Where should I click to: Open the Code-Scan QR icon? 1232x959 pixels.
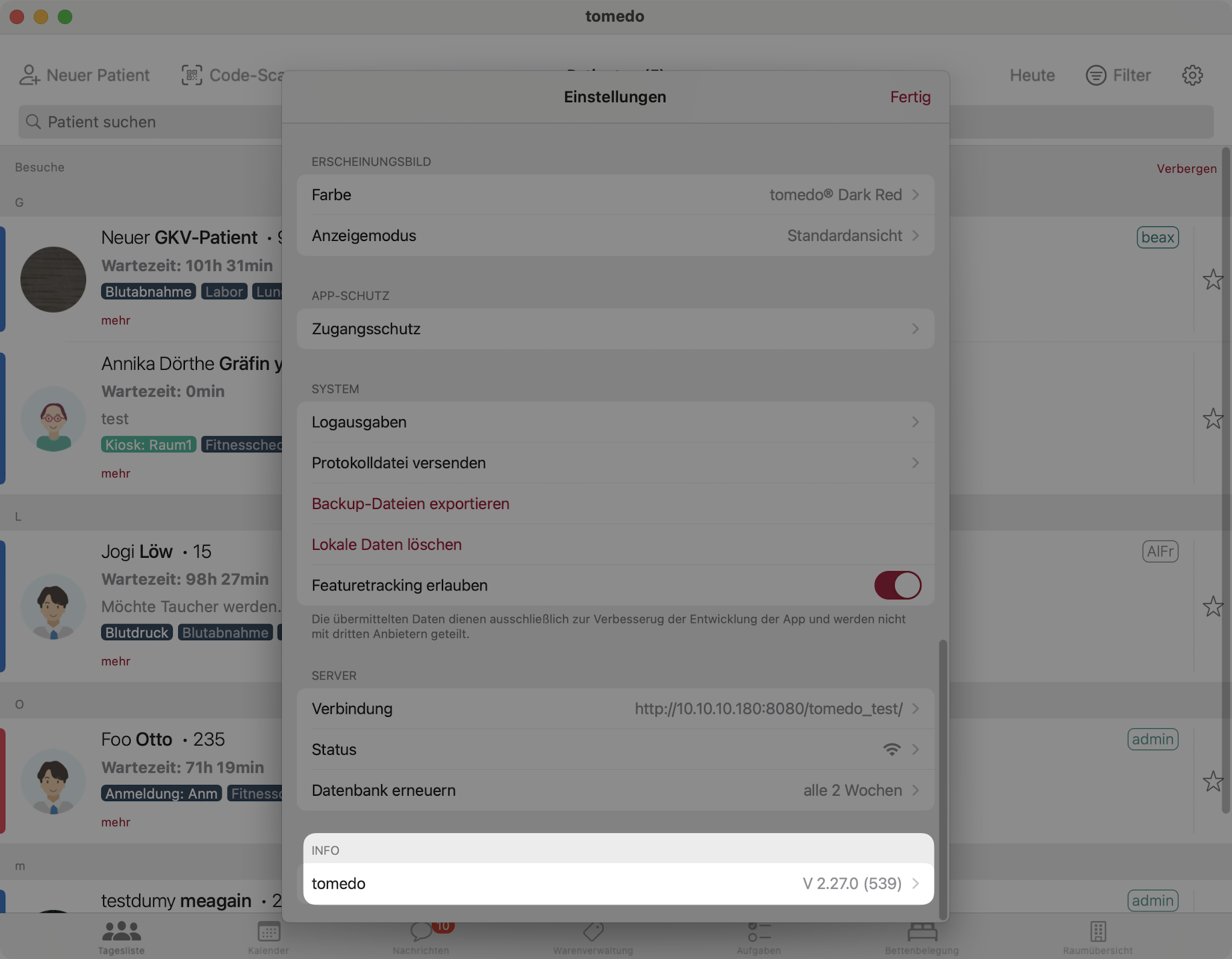click(191, 75)
